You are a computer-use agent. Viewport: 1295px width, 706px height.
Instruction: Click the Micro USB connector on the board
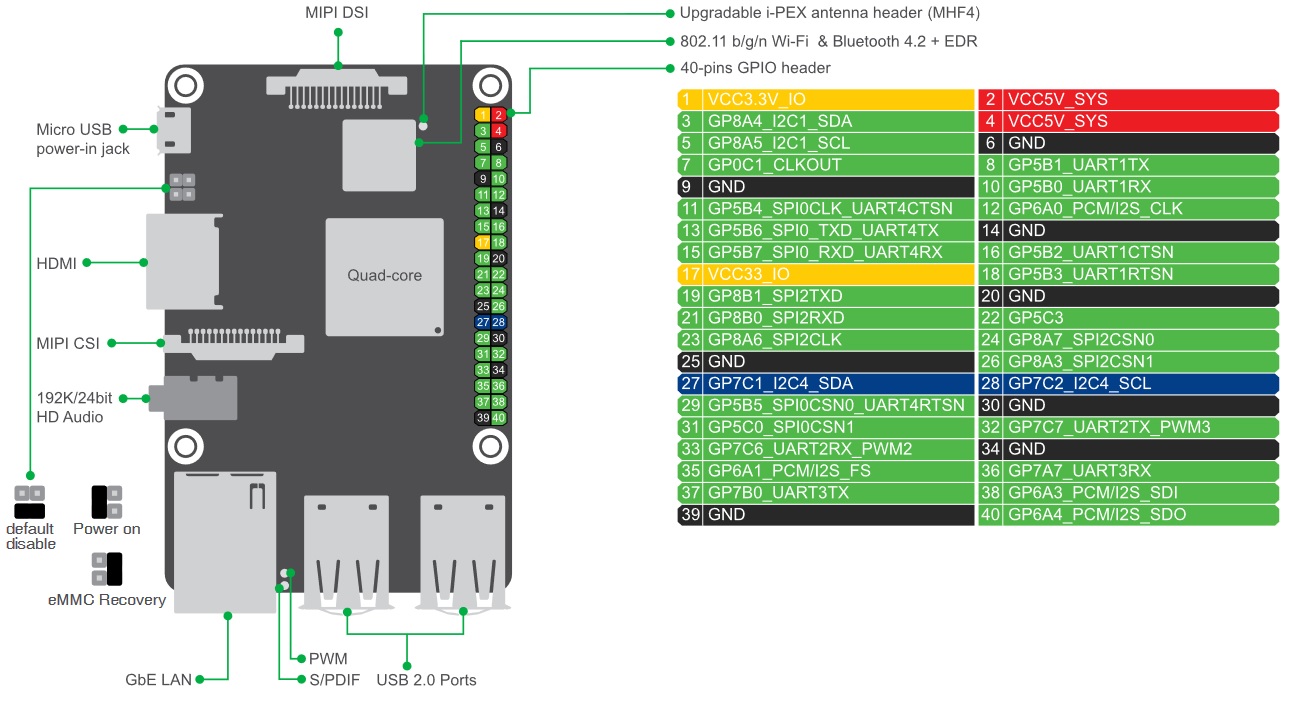pyautogui.click(x=173, y=131)
